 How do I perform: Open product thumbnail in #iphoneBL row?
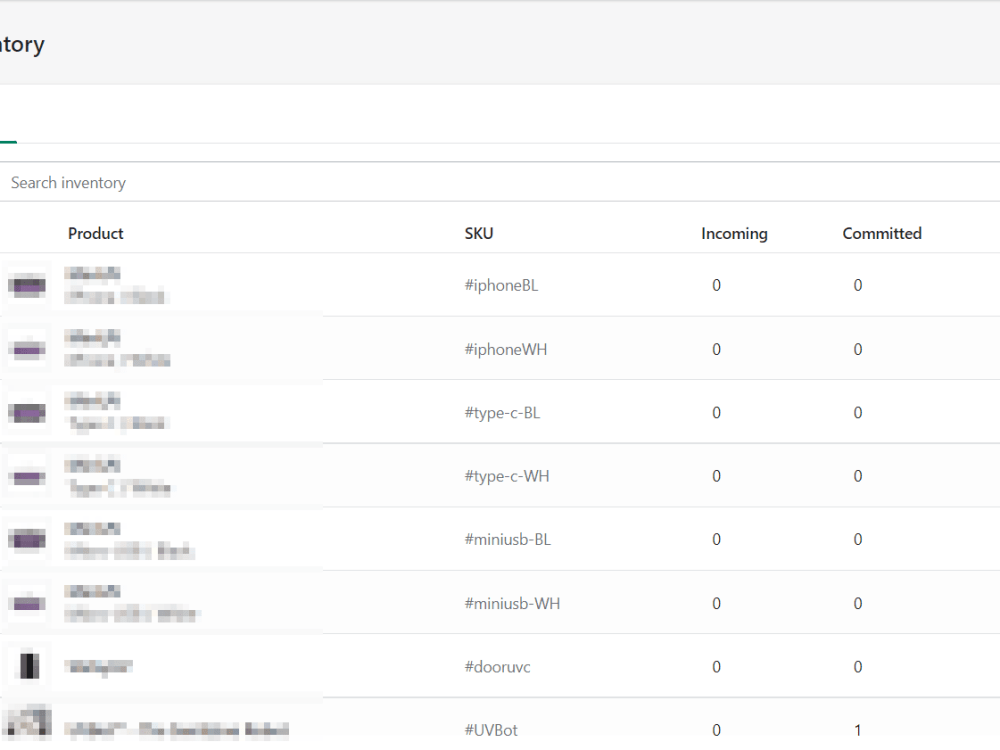tap(27, 285)
